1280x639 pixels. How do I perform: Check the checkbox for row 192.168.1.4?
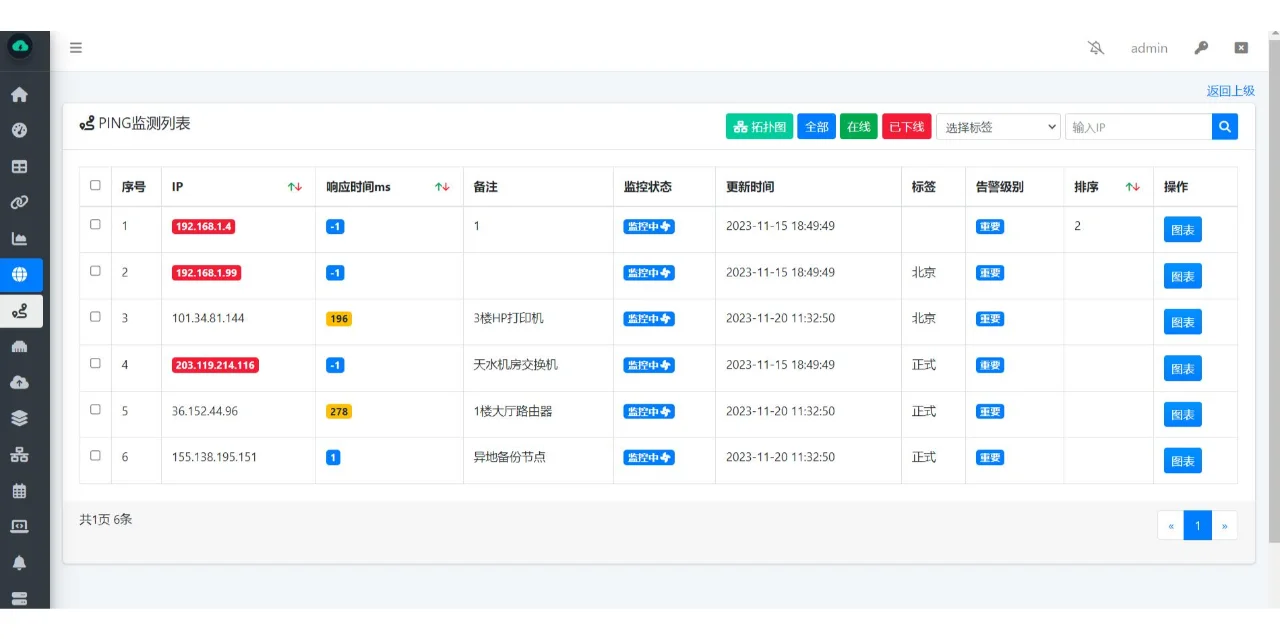click(x=95, y=225)
